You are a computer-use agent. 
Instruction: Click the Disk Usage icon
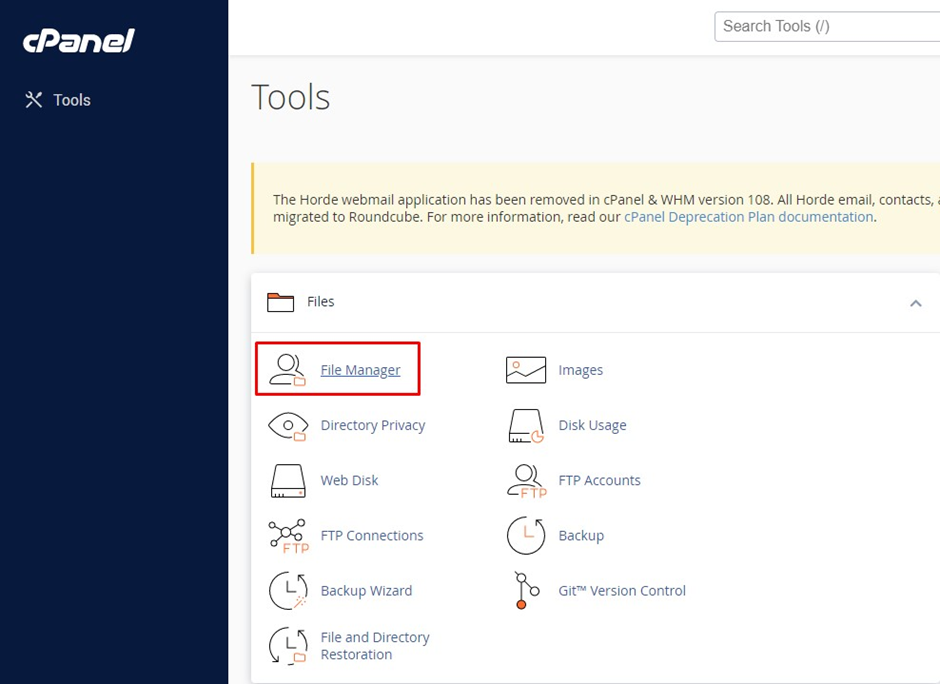tap(526, 426)
